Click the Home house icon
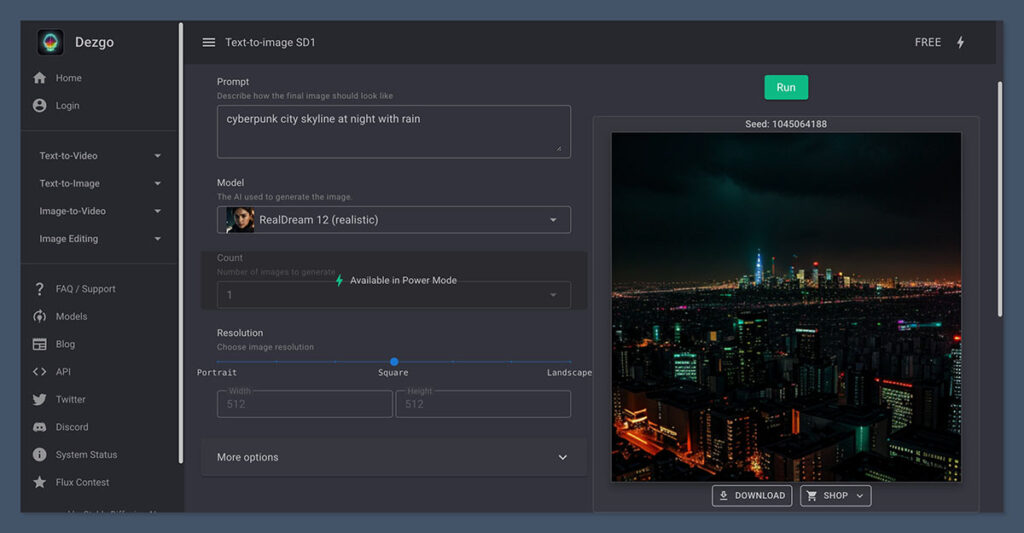The height and width of the screenshot is (533, 1024). coord(40,78)
